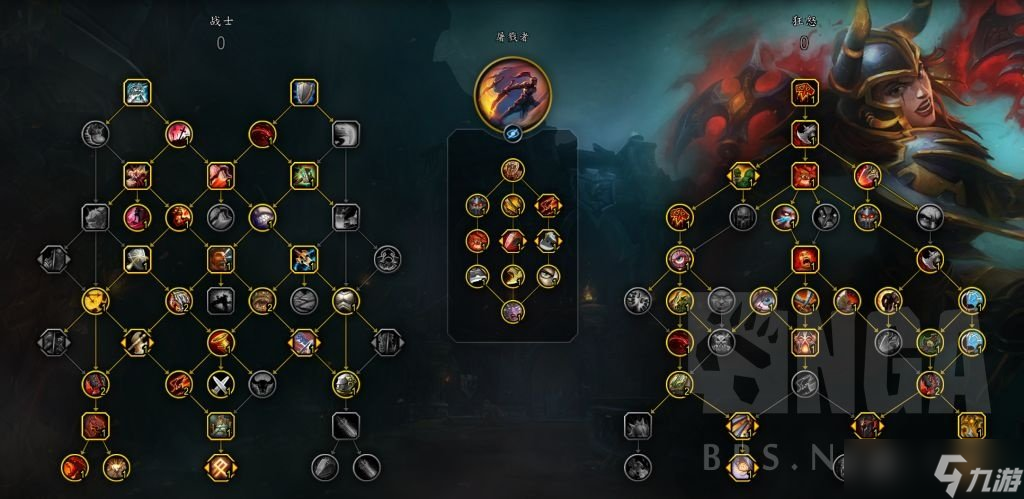Expand the axe choice node in warrior tree
This screenshot has width=1024, height=499.
coord(138,342)
